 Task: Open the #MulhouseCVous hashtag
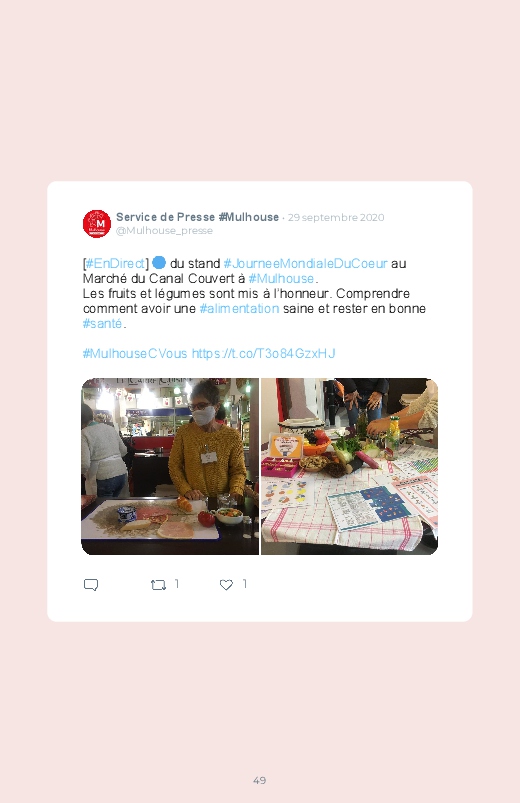click(135, 353)
